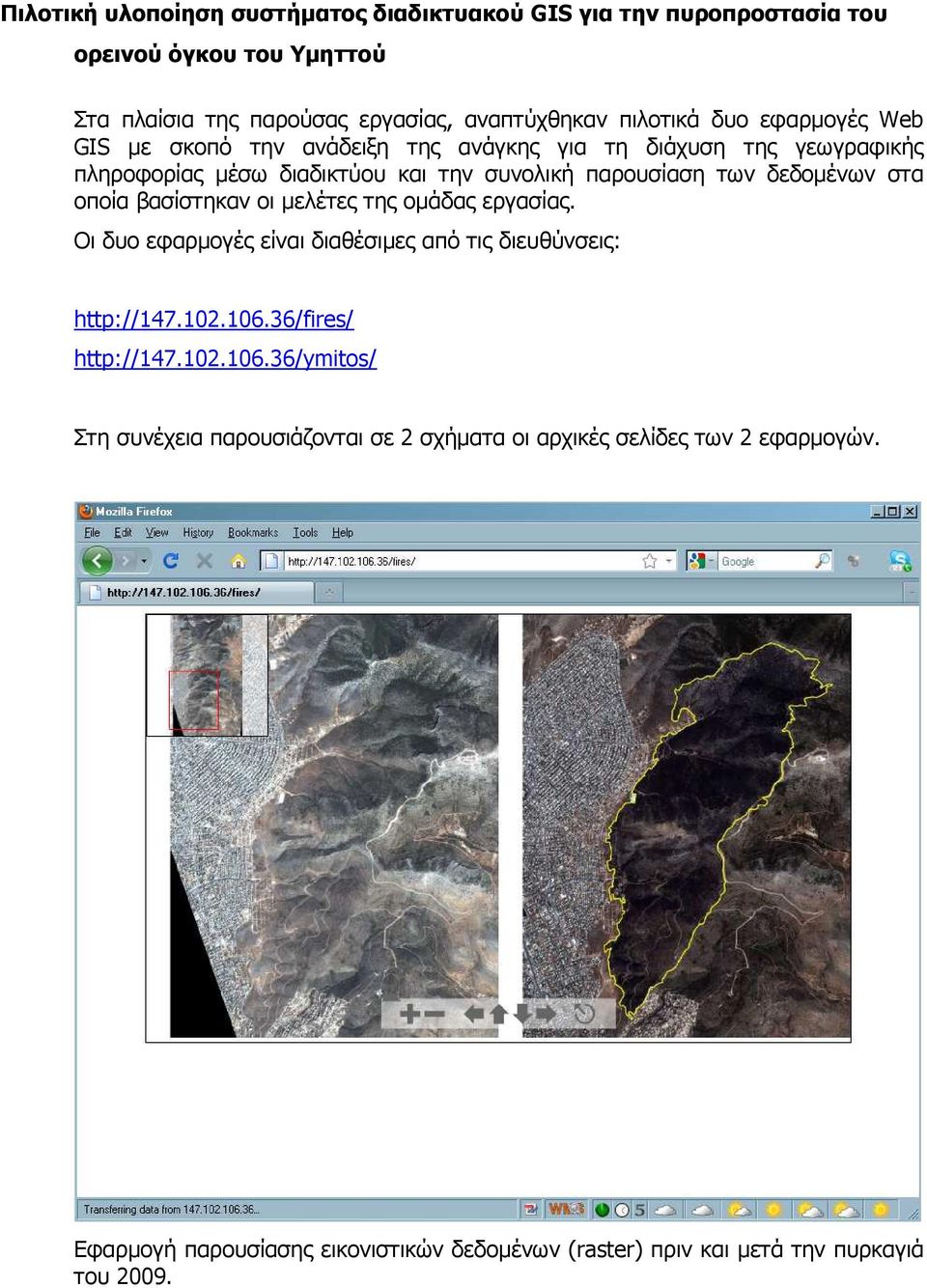Open the Help menu
927x1288 pixels.
(343, 532)
